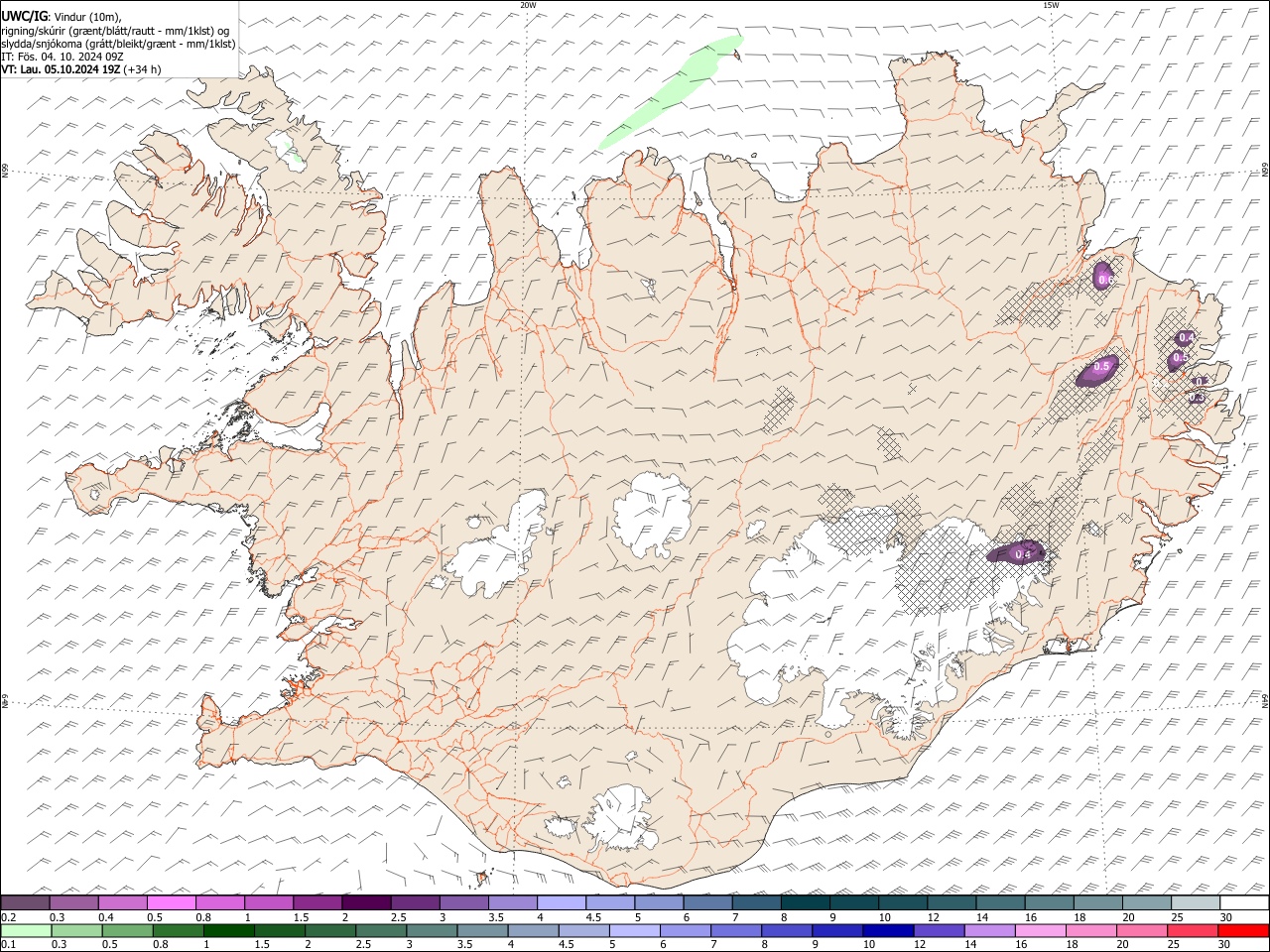Image resolution: width=1270 pixels, height=952 pixels.
Task: Select the grey-green 3 rain scale swatch
Action: 432,930
